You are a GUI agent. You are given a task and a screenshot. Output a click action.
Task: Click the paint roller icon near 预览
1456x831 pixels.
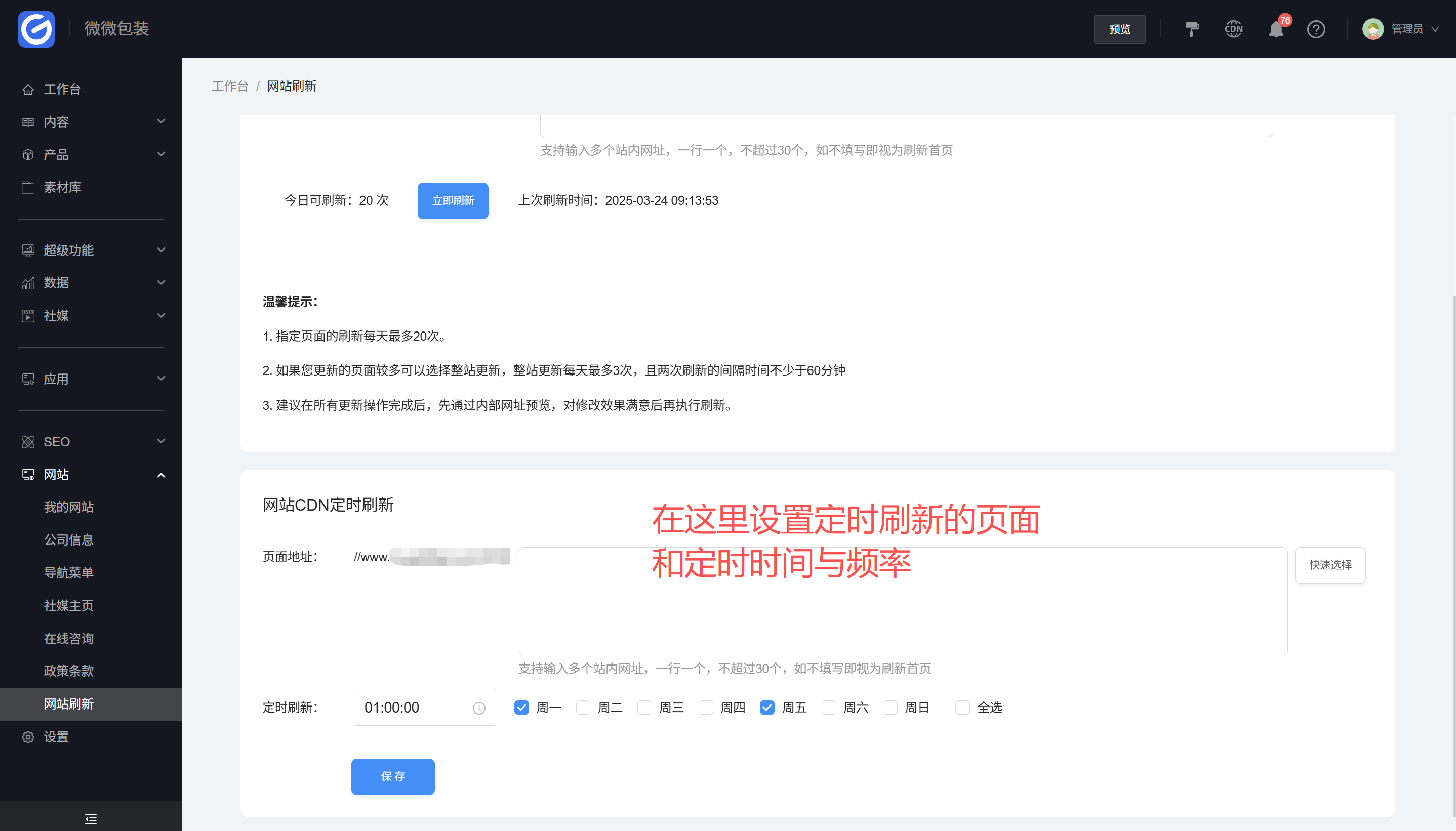coord(1191,28)
